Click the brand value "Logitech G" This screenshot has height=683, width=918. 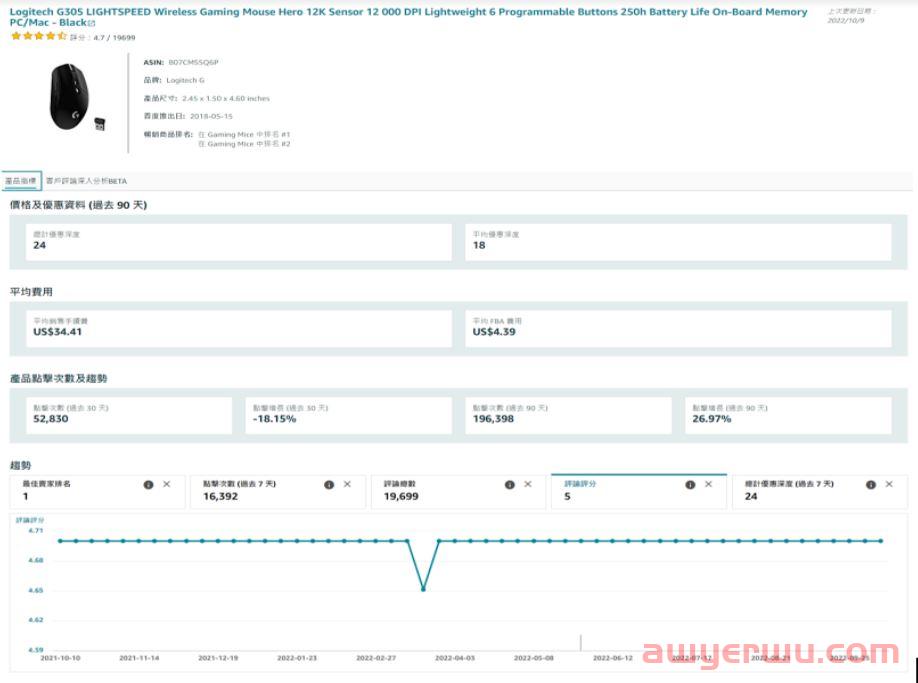185,80
